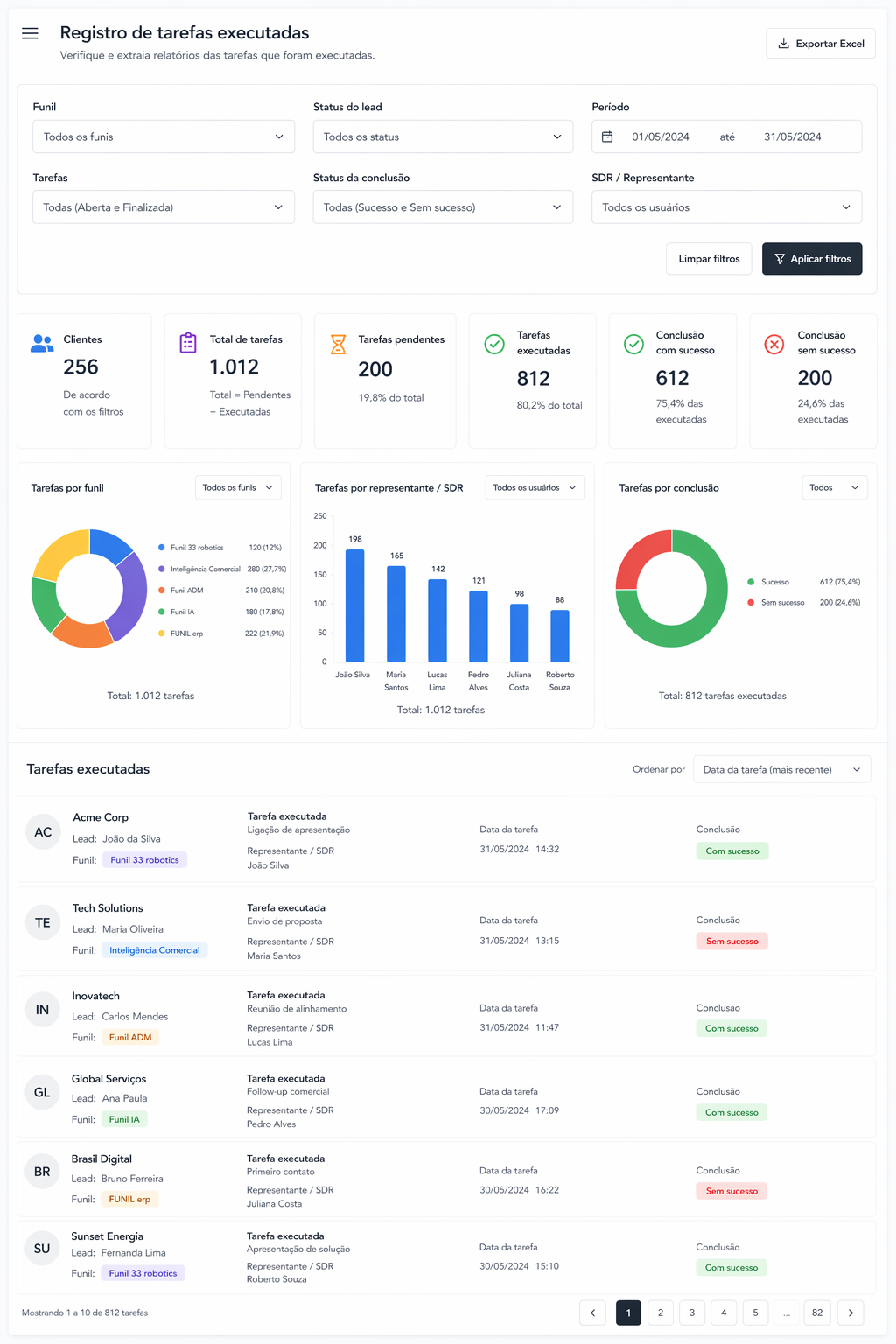Viewport: 896px width, 1344px height.
Task: Open 'Todos os usuários' chart filter dropdown
Action: [x=535, y=487]
